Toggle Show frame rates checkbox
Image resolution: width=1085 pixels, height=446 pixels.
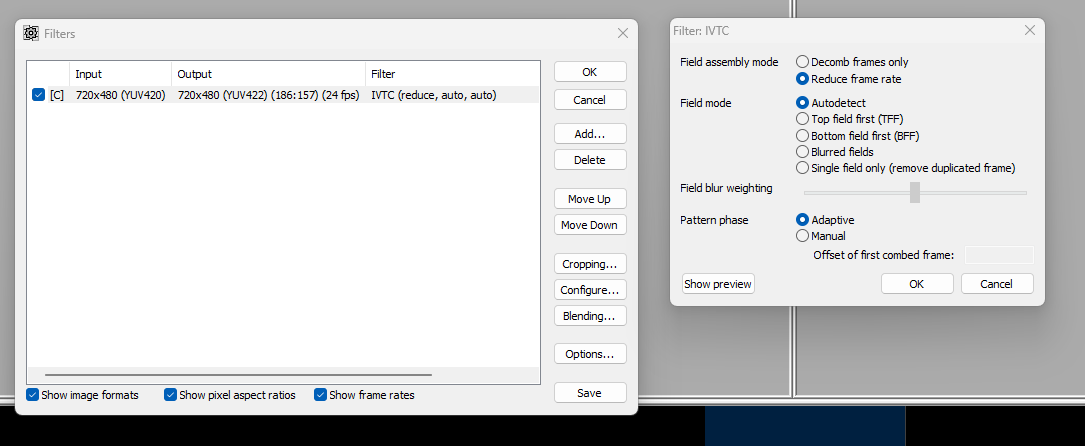click(x=320, y=395)
